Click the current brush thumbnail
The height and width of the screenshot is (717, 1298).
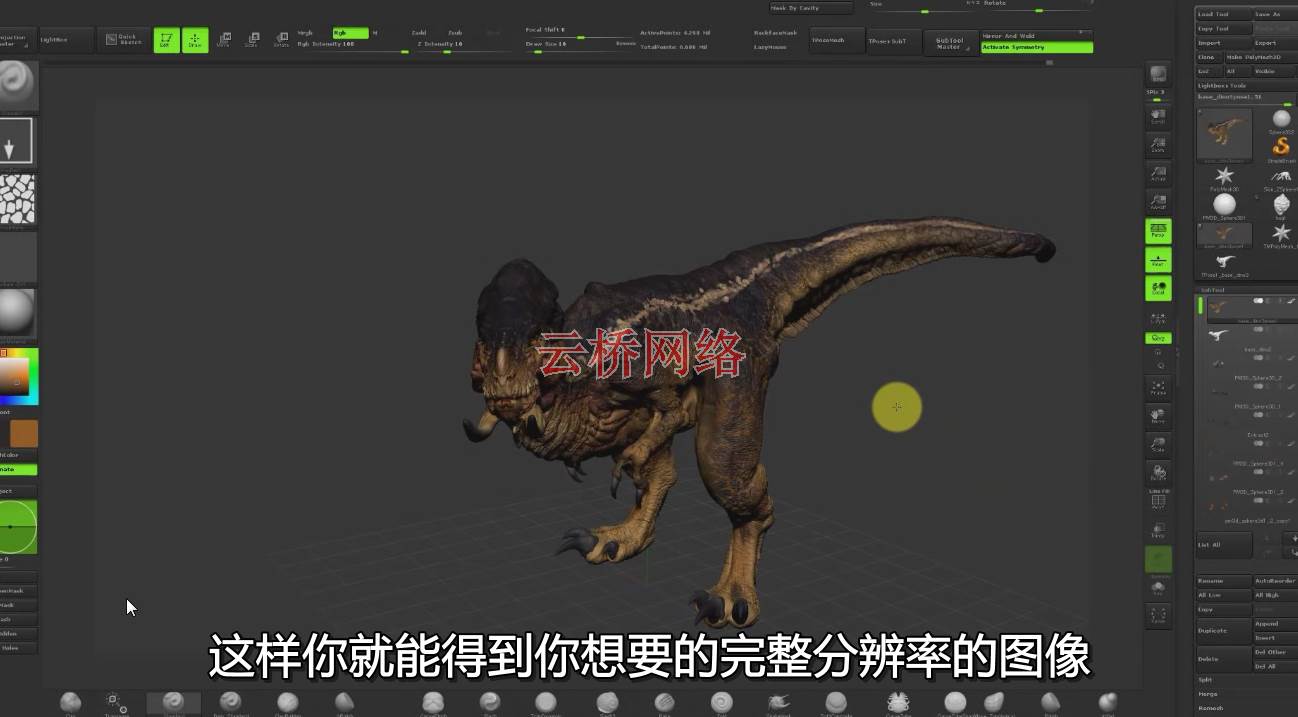[16, 86]
